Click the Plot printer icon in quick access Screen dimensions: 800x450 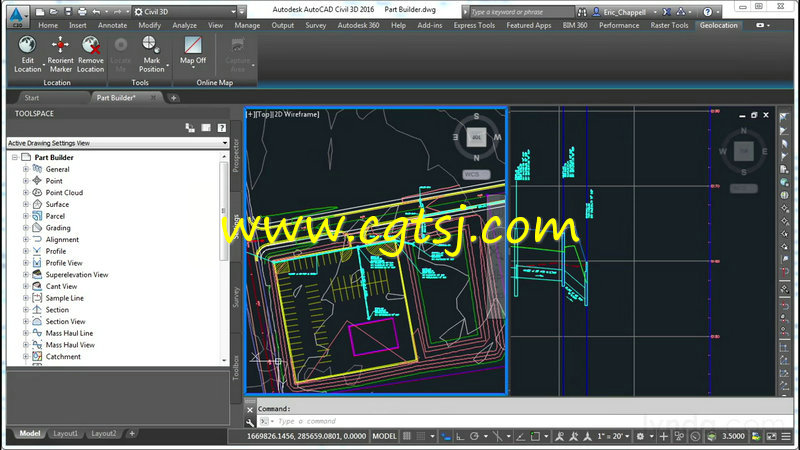(x=82, y=11)
